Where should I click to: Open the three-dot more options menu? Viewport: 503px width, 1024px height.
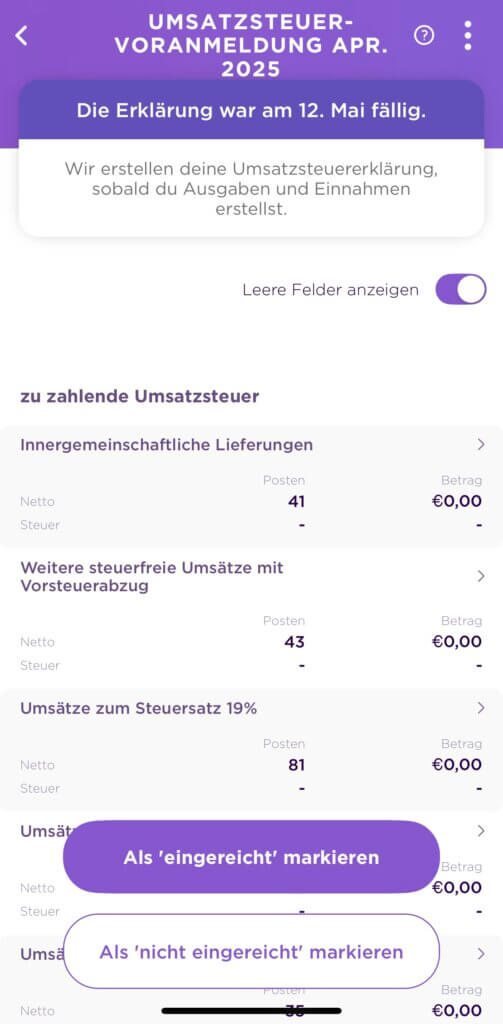pos(468,36)
